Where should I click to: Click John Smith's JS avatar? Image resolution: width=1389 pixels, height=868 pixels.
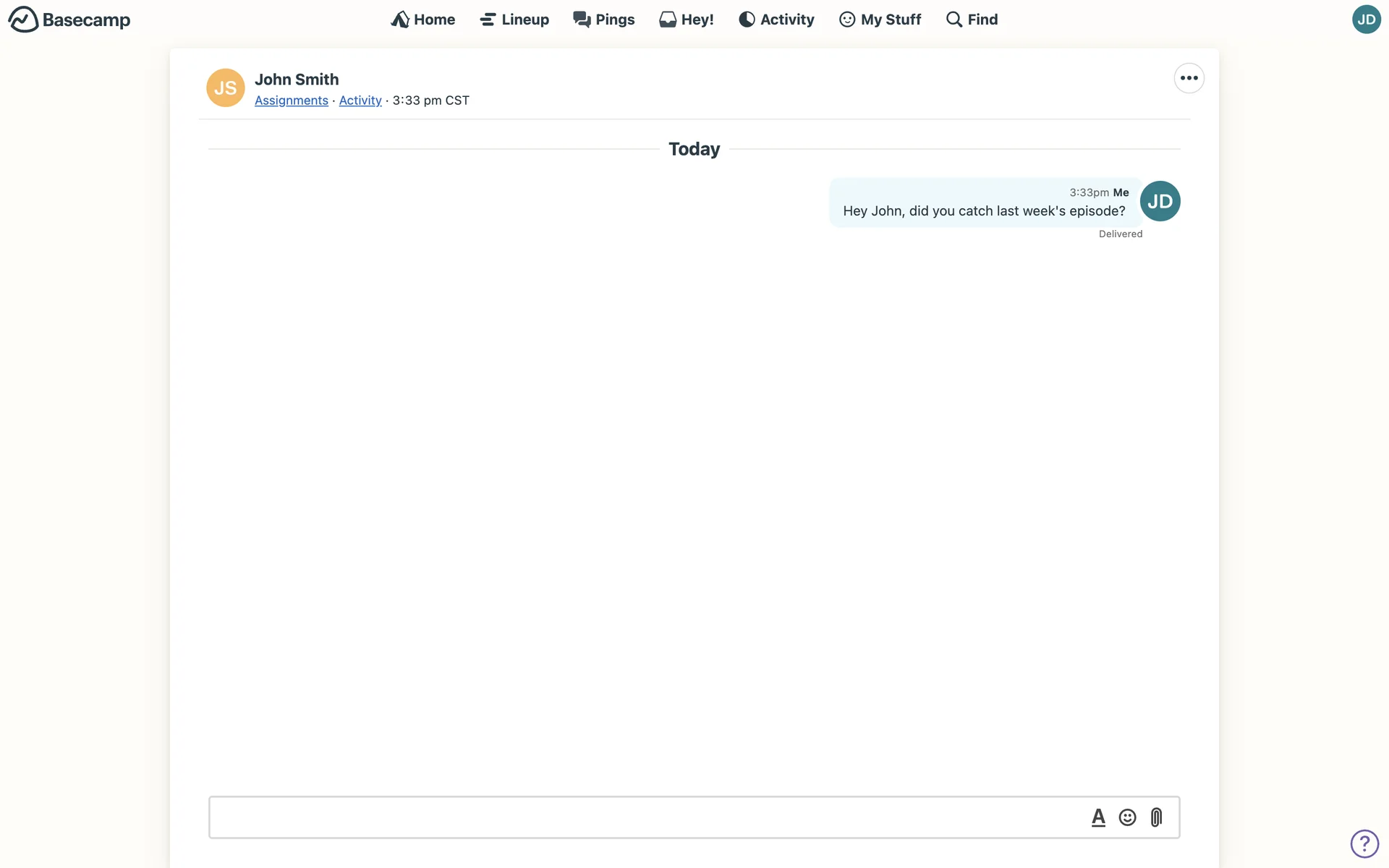click(225, 88)
